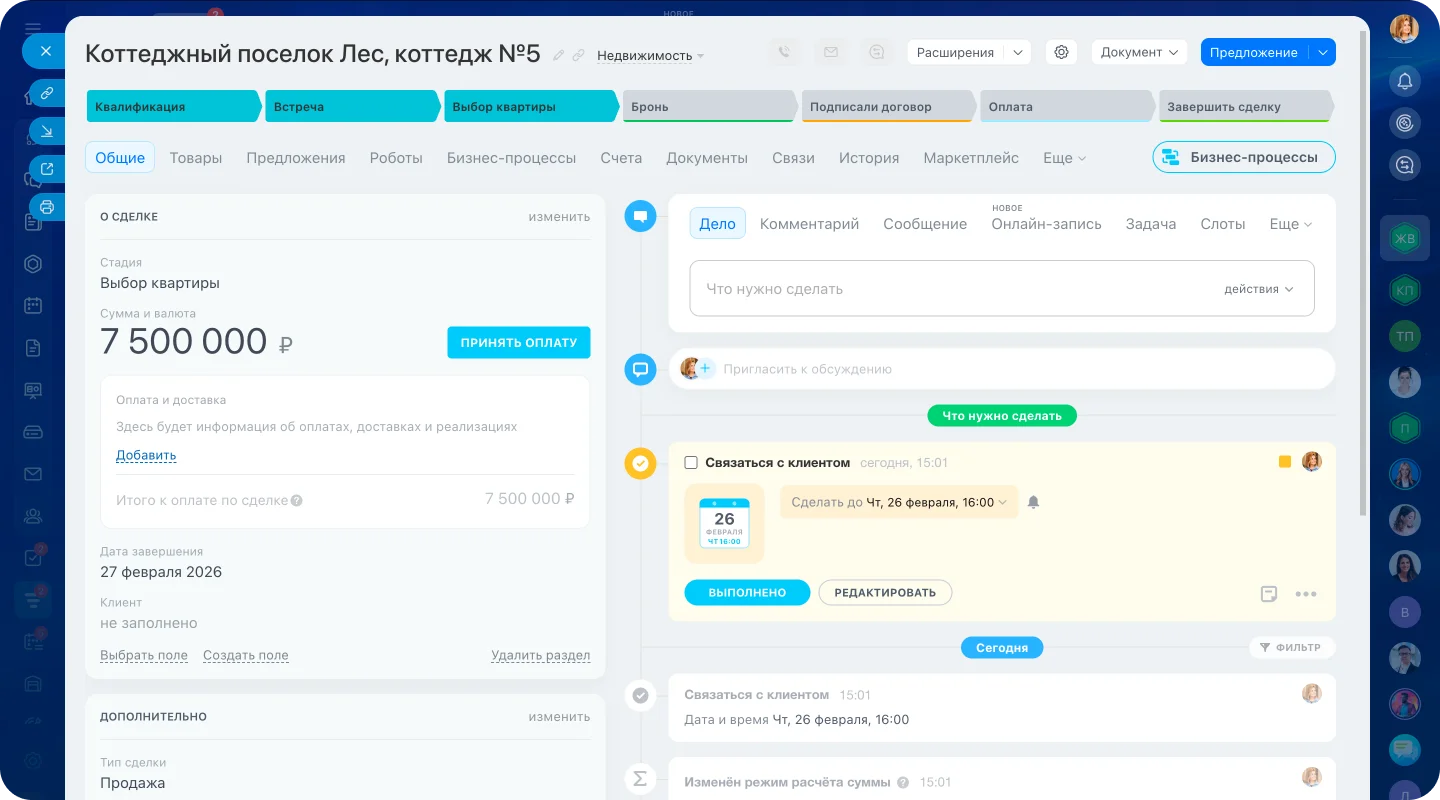
Task: Click the reminder bell beside the task deadline
Action: point(1033,501)
